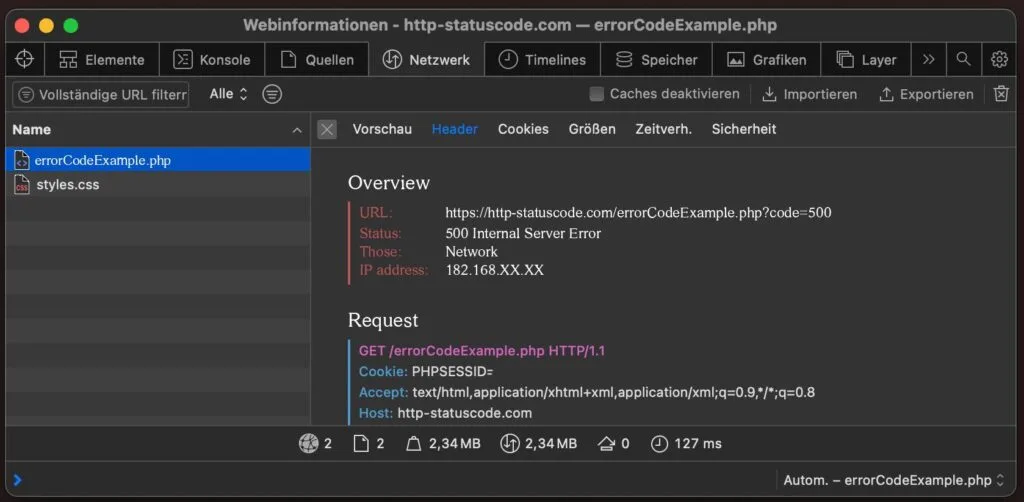Switch to the Timelines tab
The width and height of the screenshot is (1024, 502).
[x=543, y=59]
